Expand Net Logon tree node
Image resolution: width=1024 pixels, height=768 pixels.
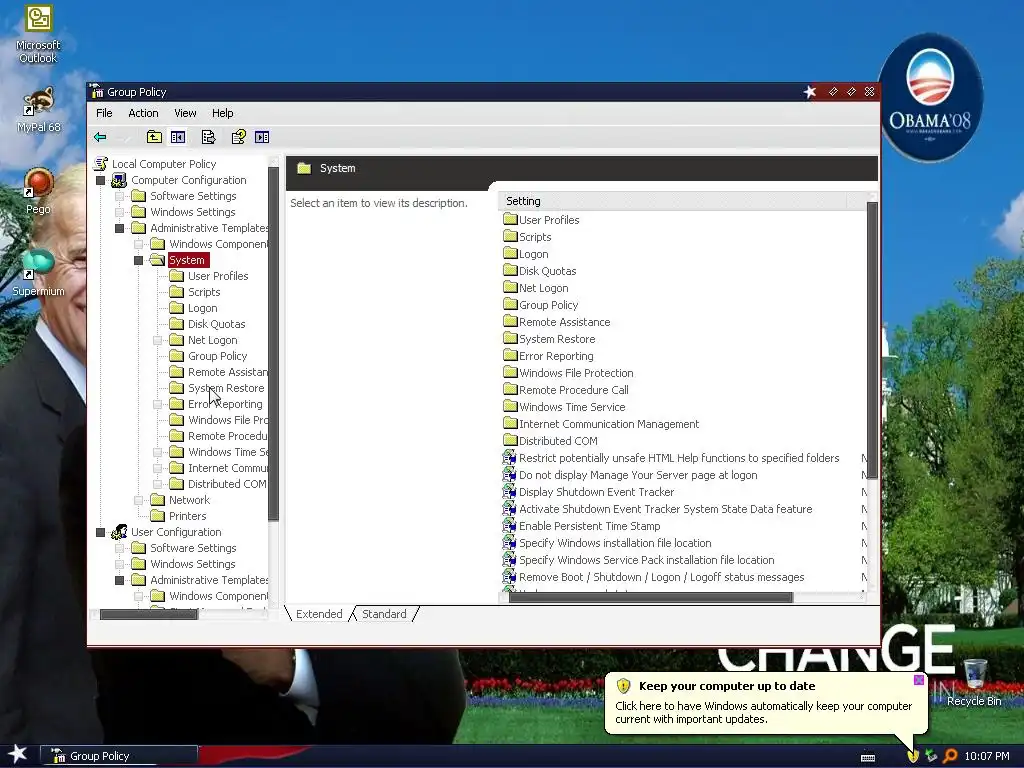(x=157, y=340)
